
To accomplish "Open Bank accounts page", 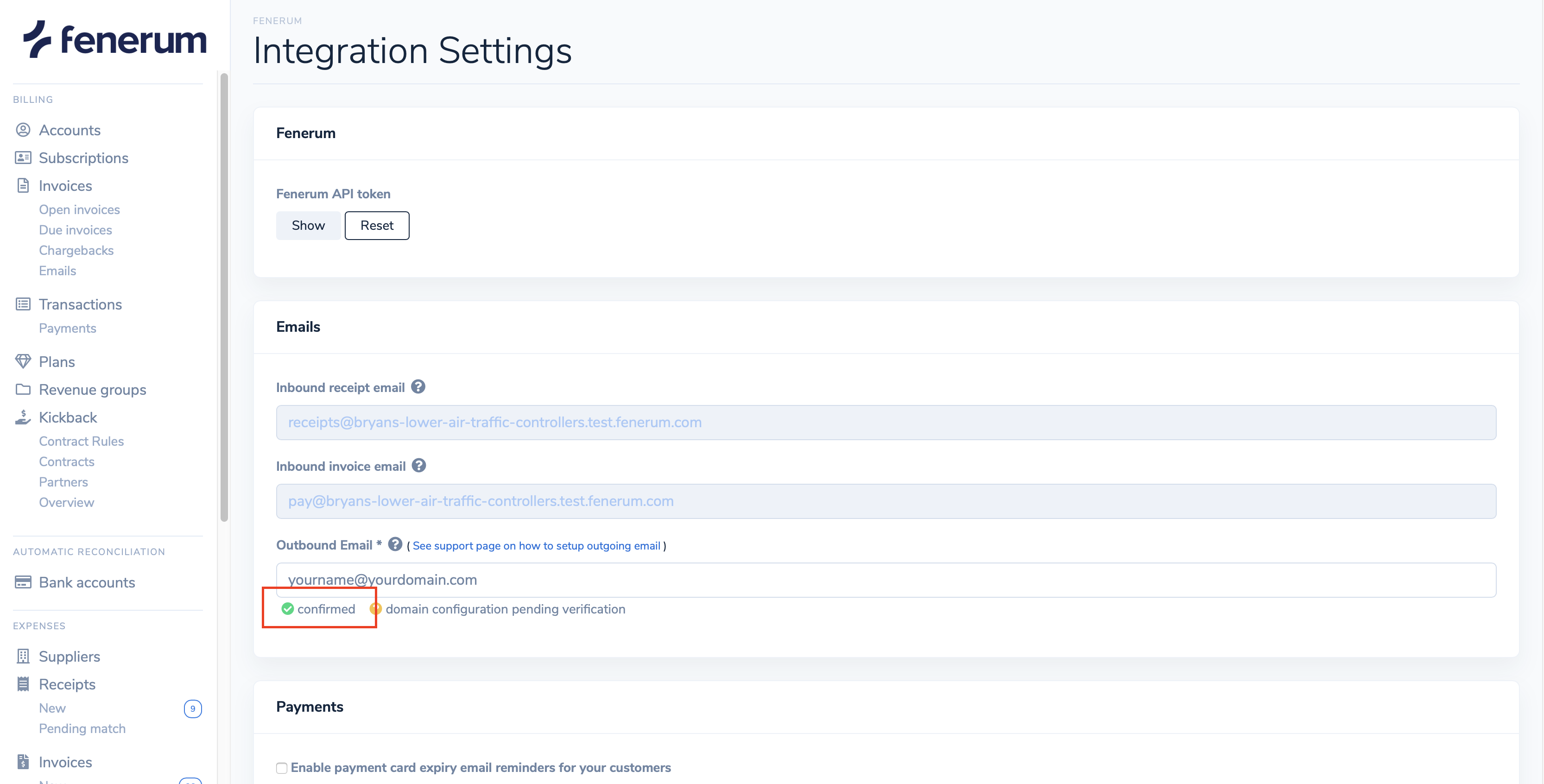I will [87, 582].
